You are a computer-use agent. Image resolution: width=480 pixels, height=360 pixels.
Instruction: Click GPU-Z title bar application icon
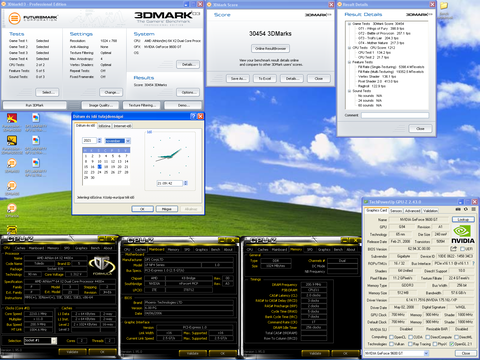click(366, 202)
